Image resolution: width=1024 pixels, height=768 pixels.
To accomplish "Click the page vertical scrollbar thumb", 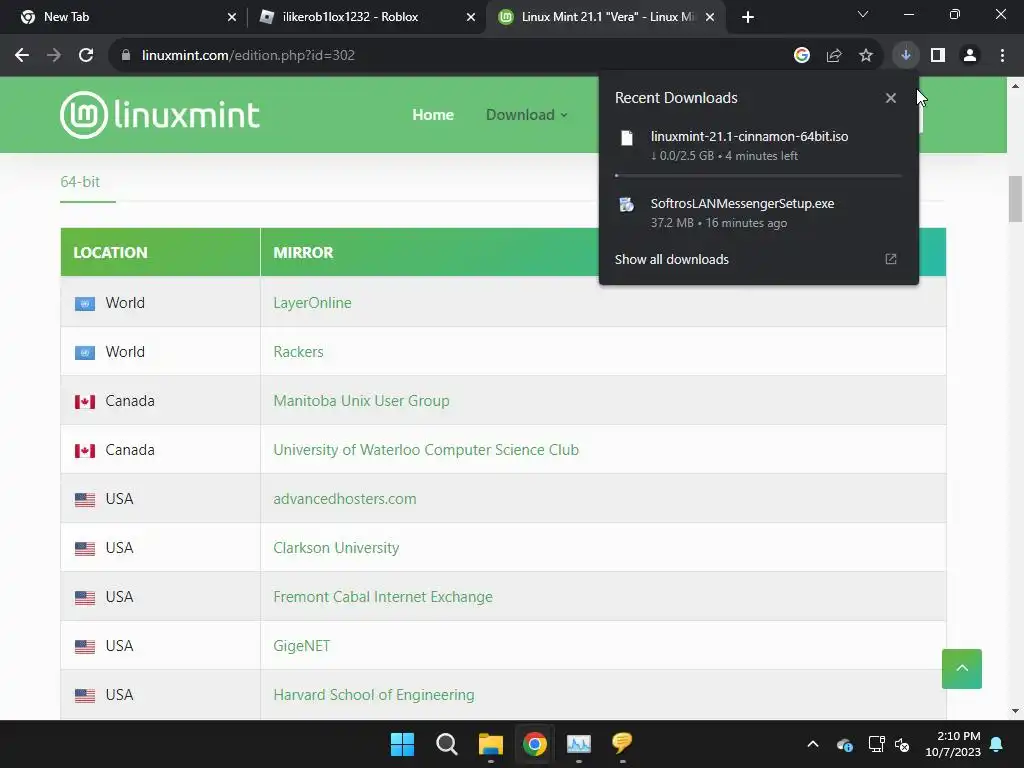I will [1015, 199].
